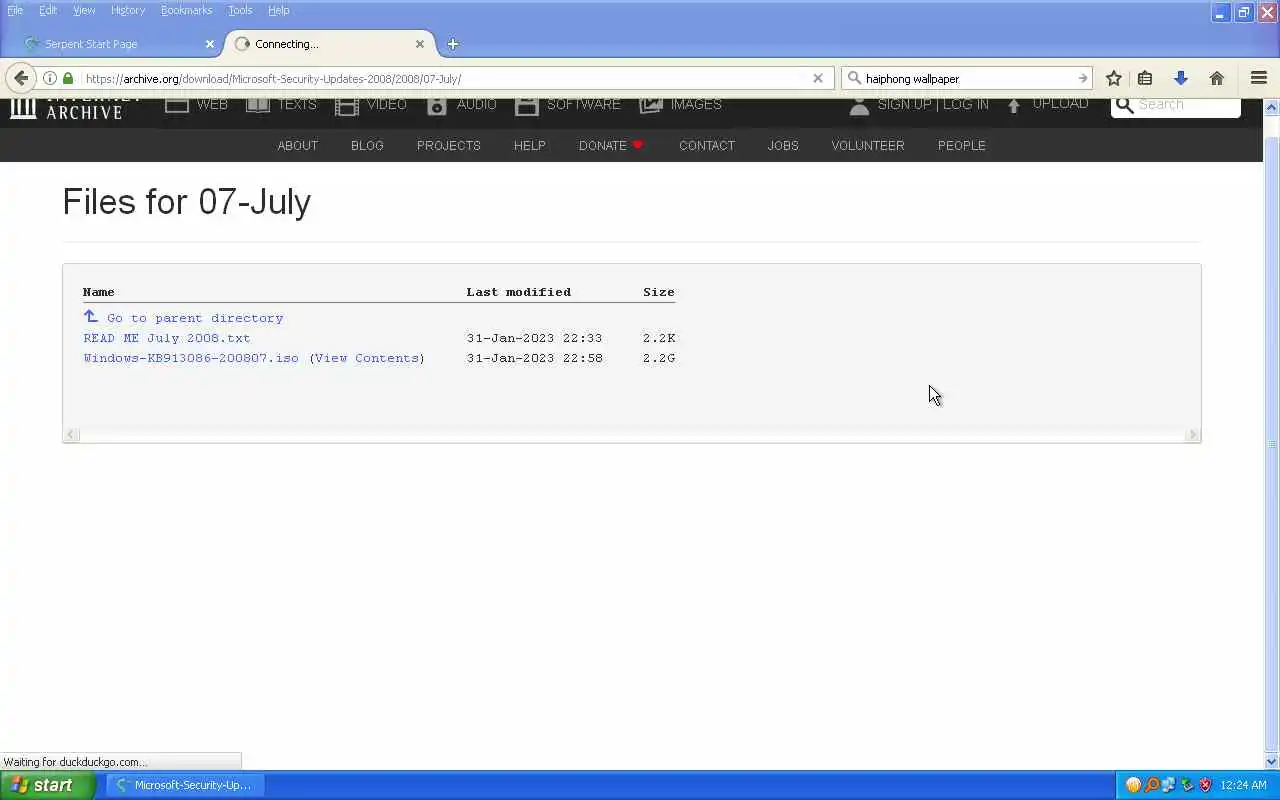Open the Edit menu
Image resolution: width=1280 pixels, height=800 pixels.
coord(48,10)
